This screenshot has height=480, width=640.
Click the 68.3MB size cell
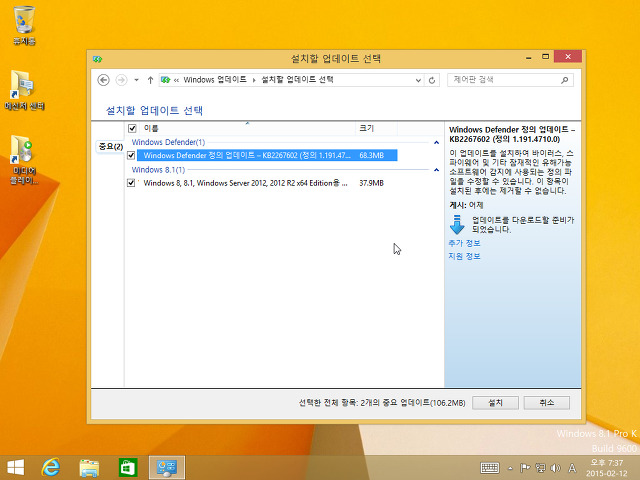coord(371,155)
